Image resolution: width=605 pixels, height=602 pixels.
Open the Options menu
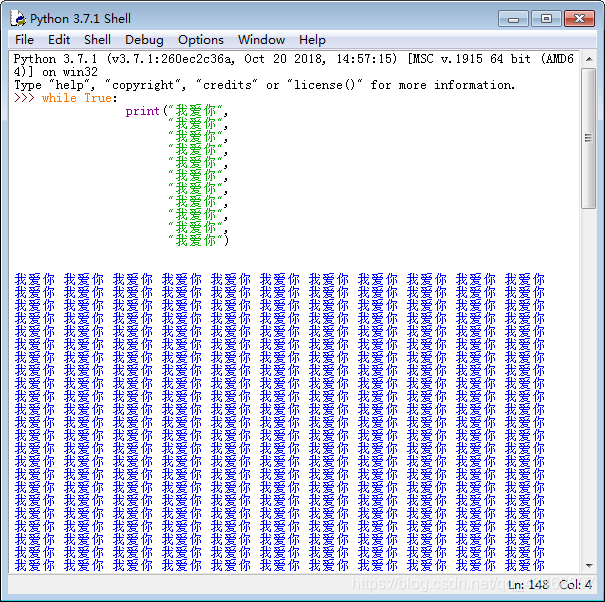coord(201,40)
